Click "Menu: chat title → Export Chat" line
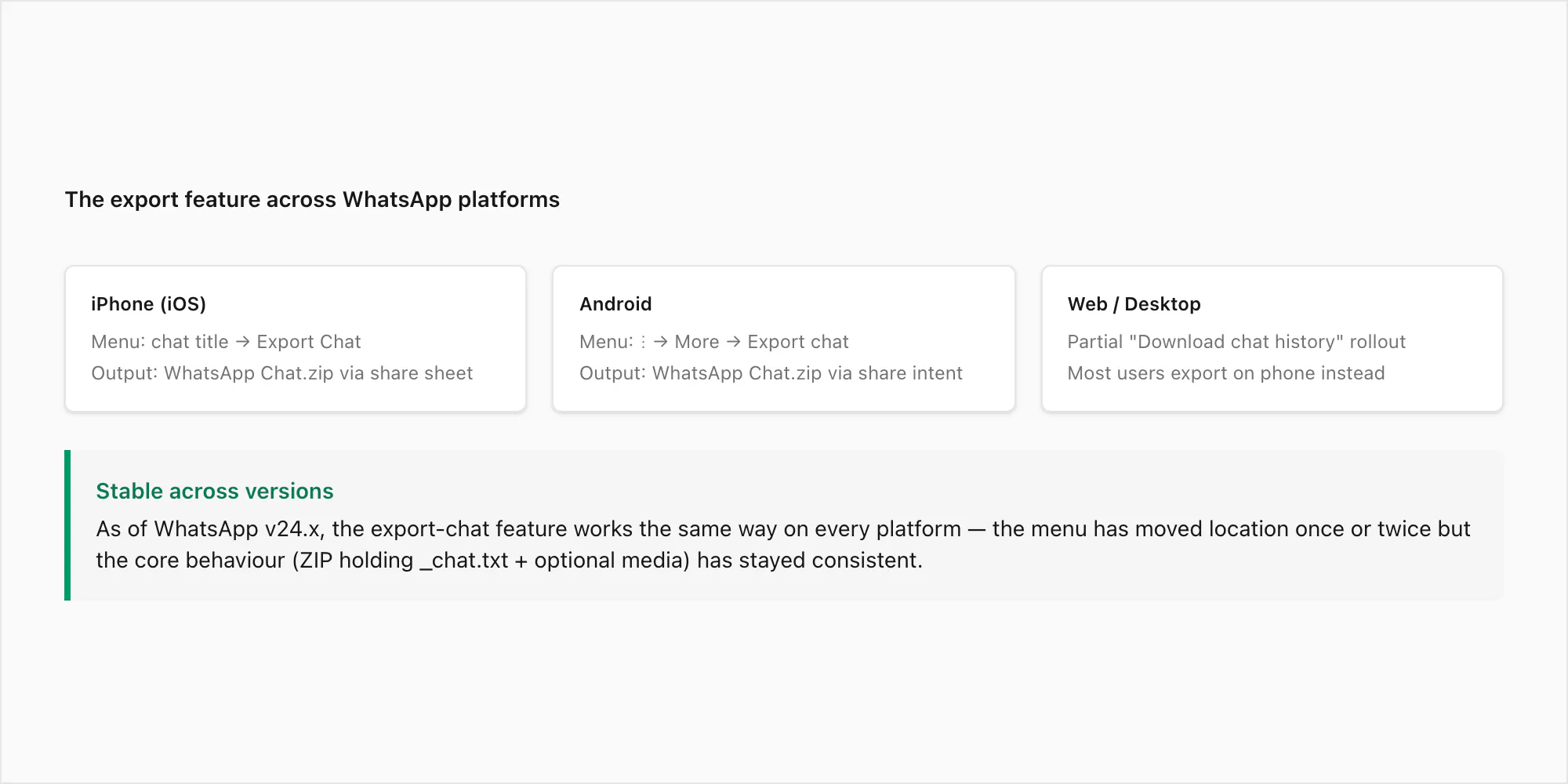This screenshot has height=784, width=1568. click(x=226, y=342)
